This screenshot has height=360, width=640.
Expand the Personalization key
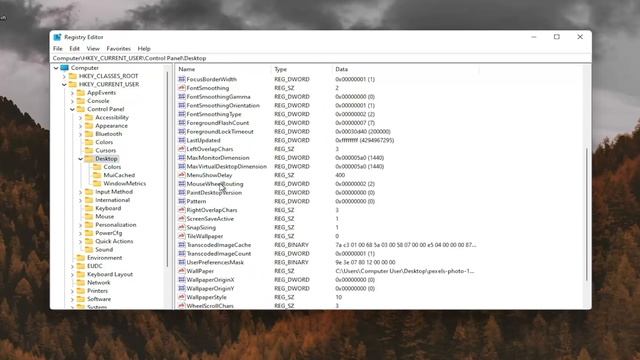pos(80,225)
